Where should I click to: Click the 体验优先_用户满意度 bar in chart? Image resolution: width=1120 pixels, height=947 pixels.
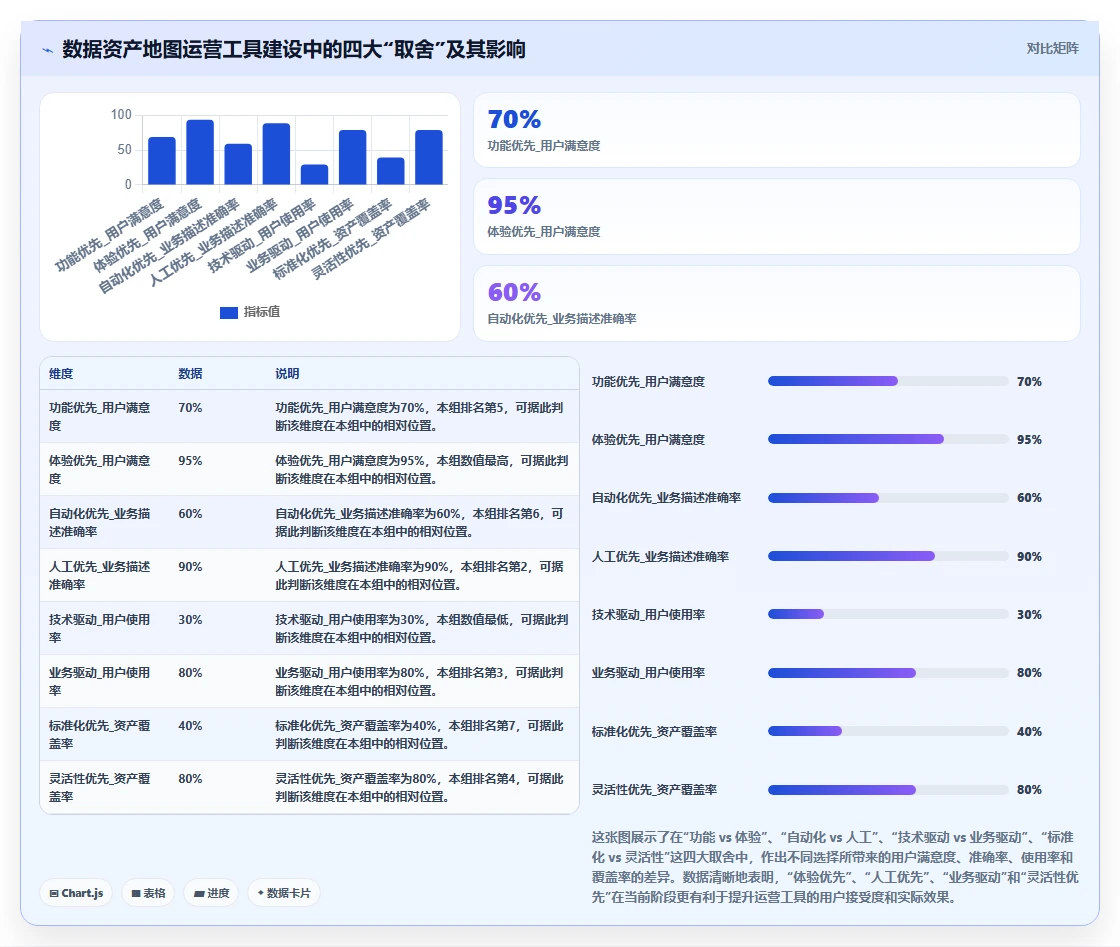point(200,152)
